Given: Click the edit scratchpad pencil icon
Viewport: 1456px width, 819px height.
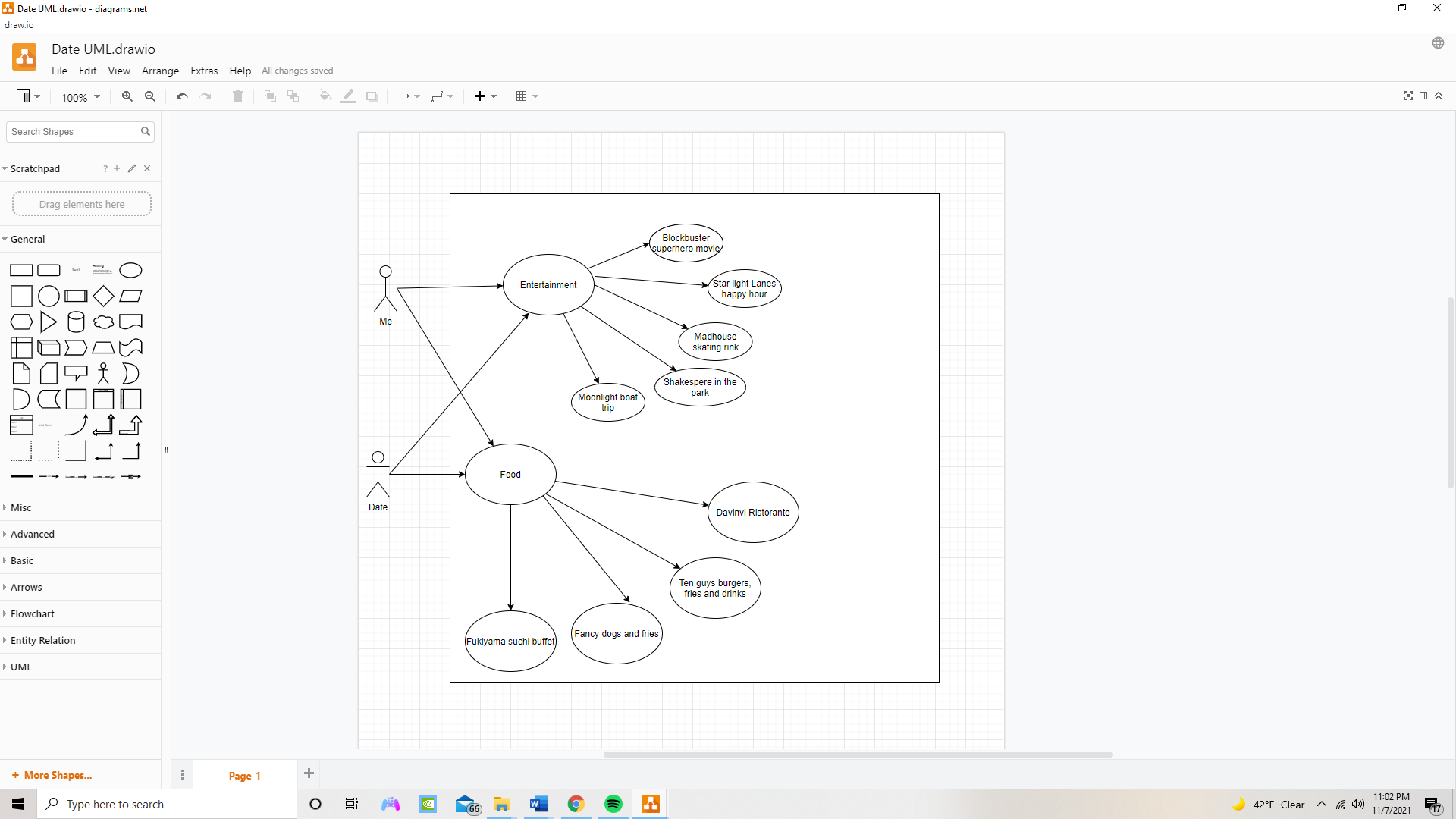Looking at the screenshot, I should coord(132,168).
